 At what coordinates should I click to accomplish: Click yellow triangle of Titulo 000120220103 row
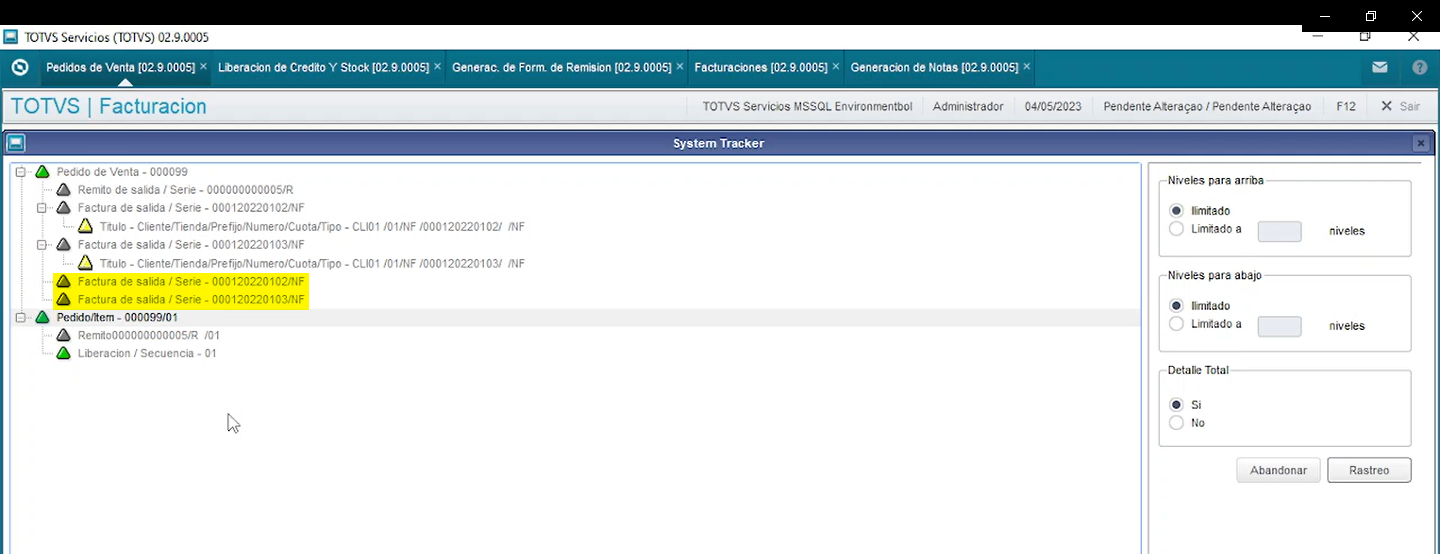85,263
